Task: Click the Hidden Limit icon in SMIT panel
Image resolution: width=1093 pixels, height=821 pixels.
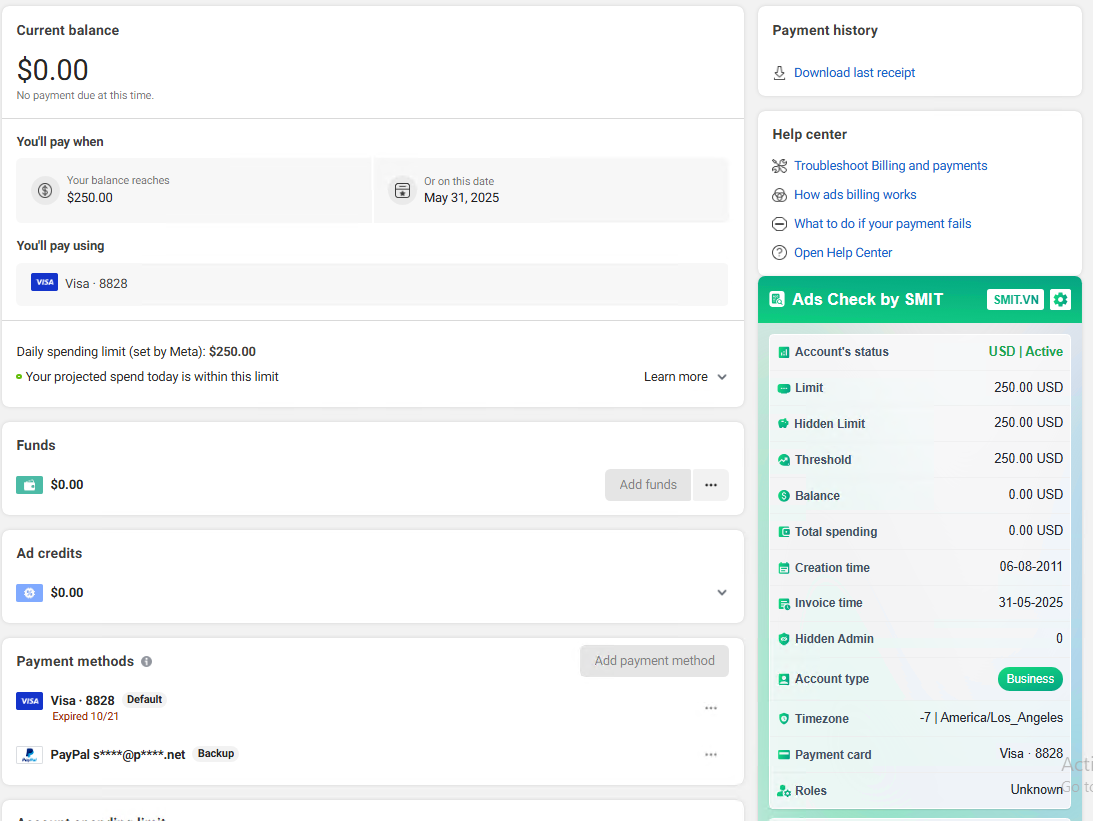Action: click(x=784, y=424)
